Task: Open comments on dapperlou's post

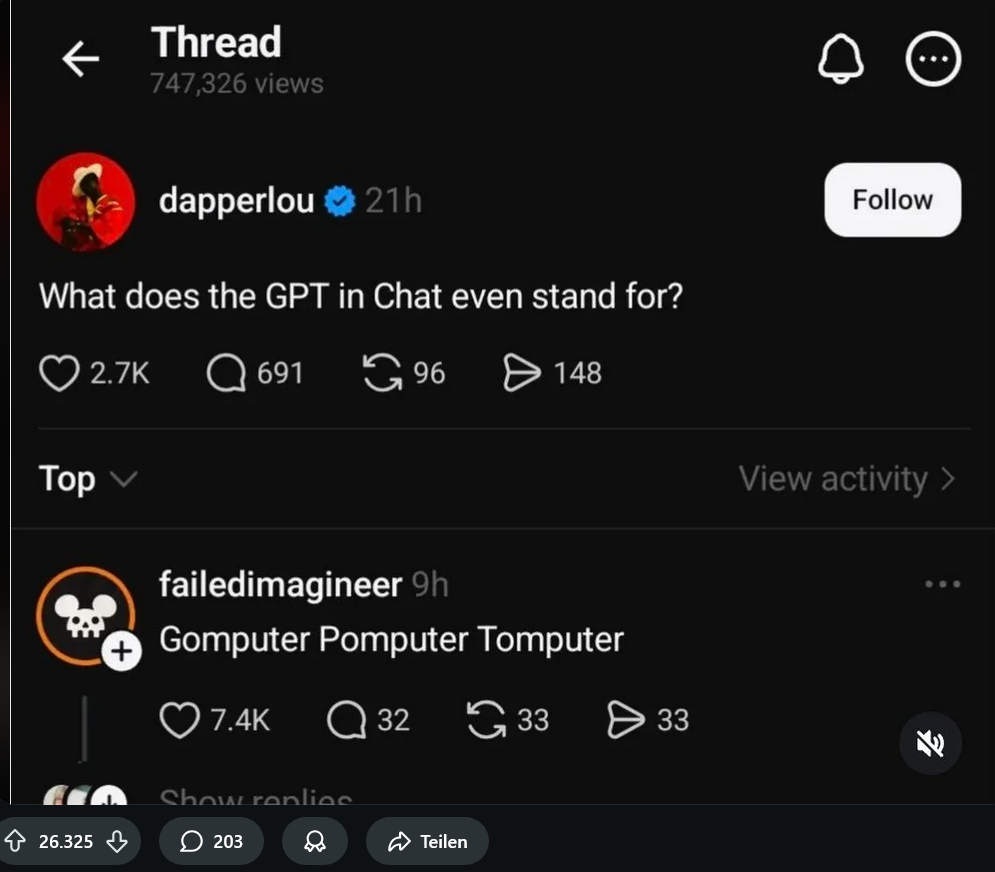Action: pos(226,374)
